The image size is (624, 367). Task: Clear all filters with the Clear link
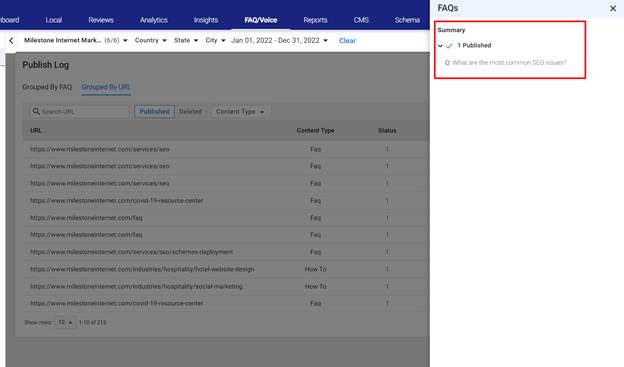(347, 41)
